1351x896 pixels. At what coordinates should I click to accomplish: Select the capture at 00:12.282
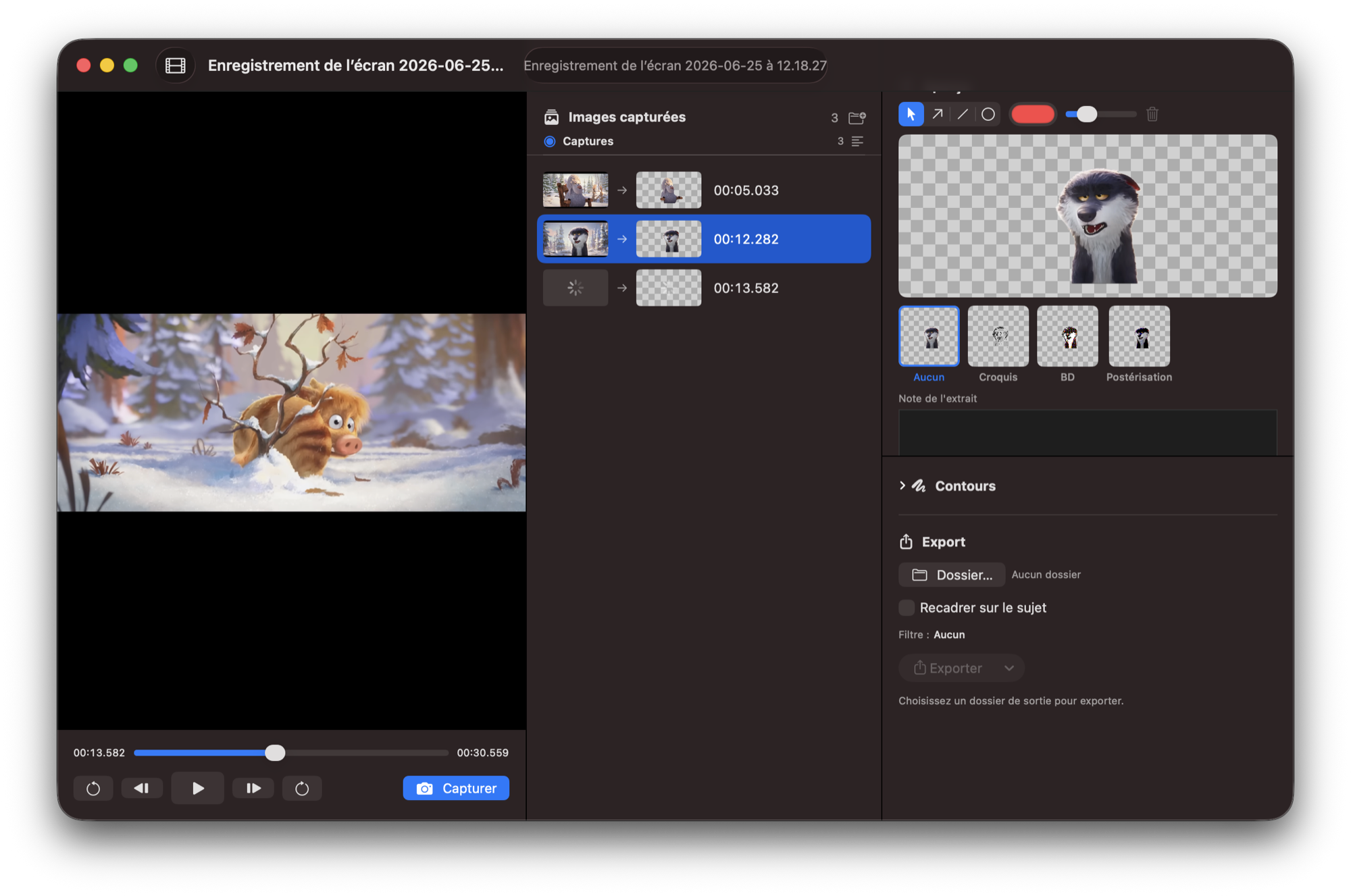pyautogui.click(x=704, y=239)
